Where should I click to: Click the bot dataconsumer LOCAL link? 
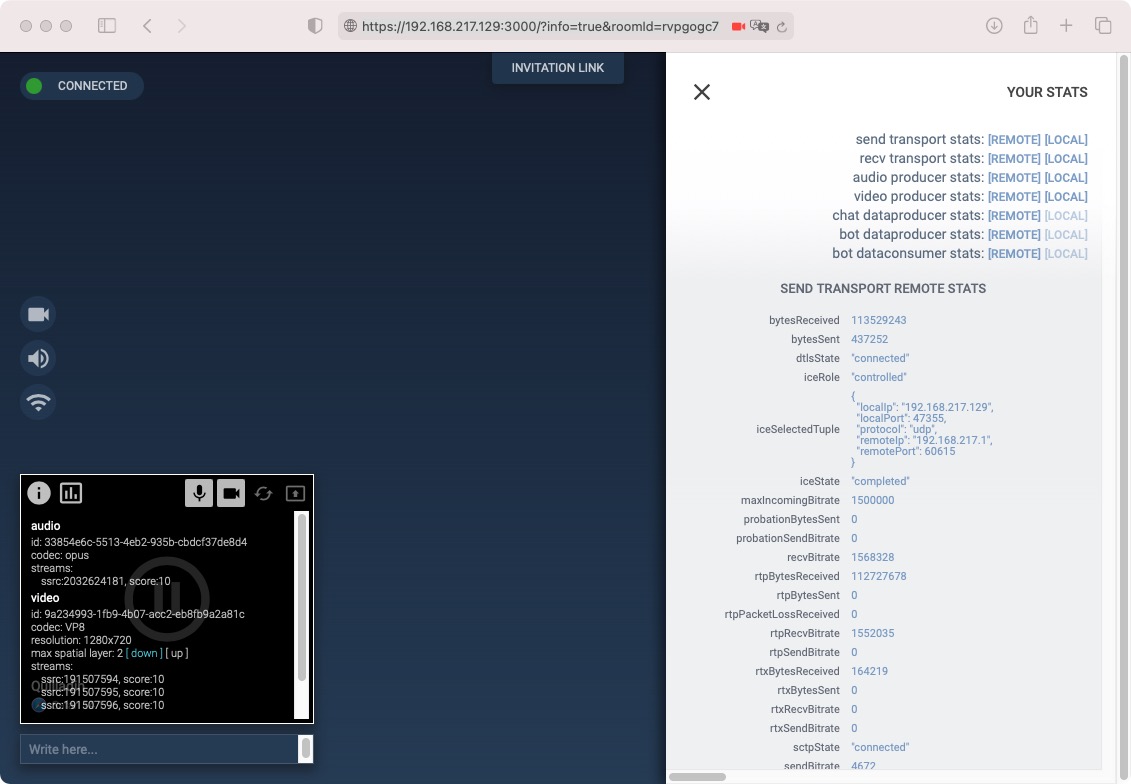[1066, 254]
